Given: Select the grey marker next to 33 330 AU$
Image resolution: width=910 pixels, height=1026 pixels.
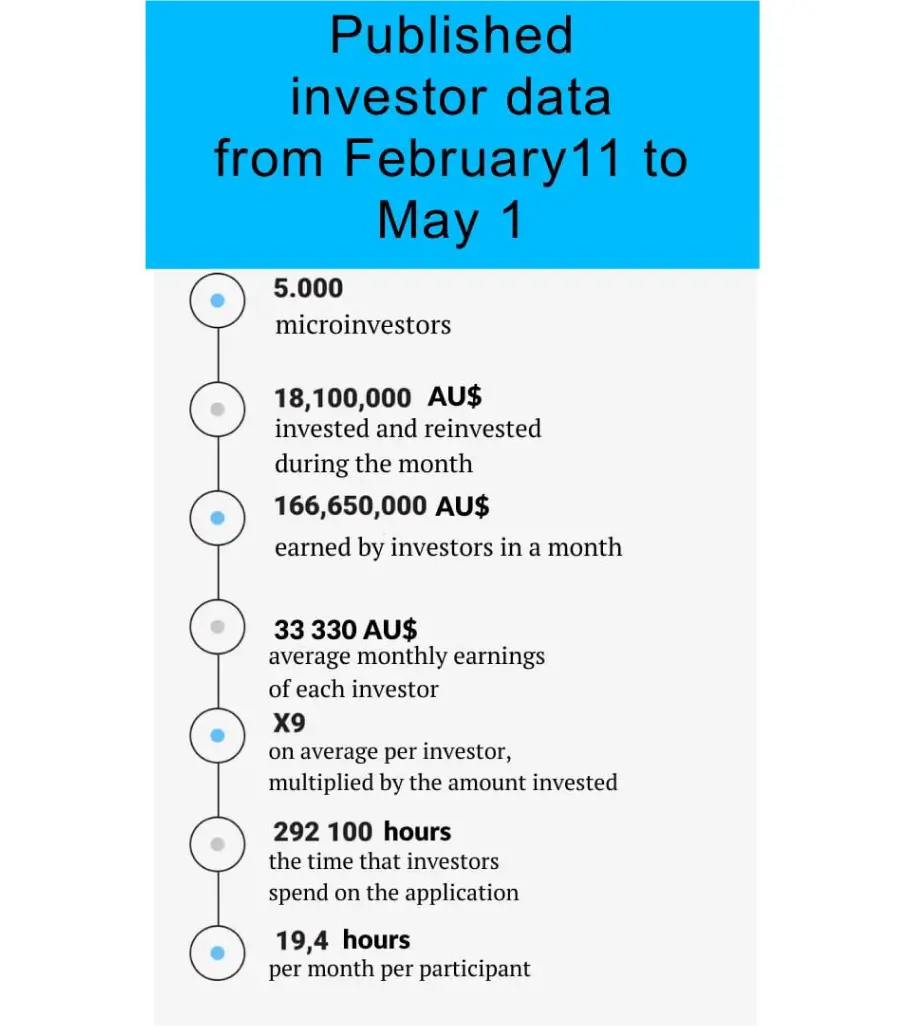Looking at the screenshot, I should (217, 626).
